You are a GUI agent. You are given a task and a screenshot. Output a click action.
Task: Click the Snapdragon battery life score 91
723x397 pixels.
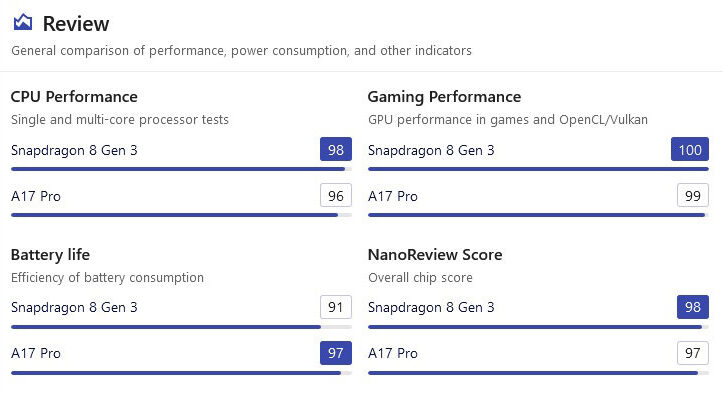[336, 307]
